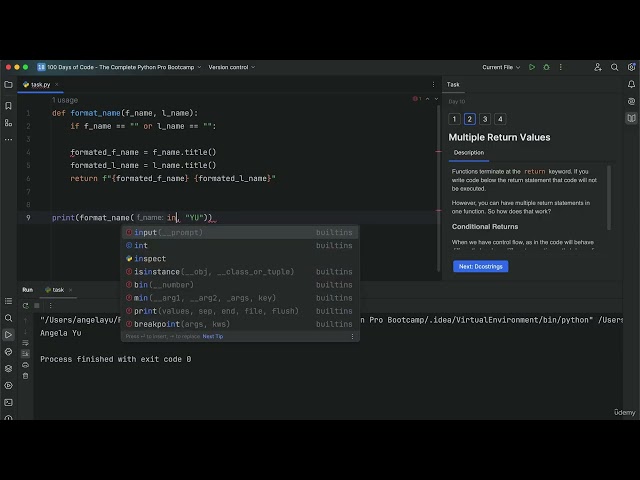Run the current file with green play icon
Screen dimensions: 640x480
click(x=532, y=67)
